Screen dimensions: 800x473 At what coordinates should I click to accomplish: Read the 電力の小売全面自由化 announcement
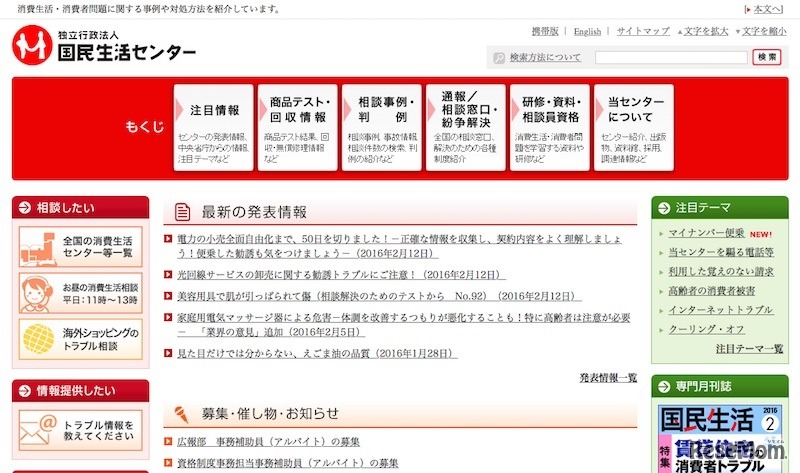tap(399, 246)
